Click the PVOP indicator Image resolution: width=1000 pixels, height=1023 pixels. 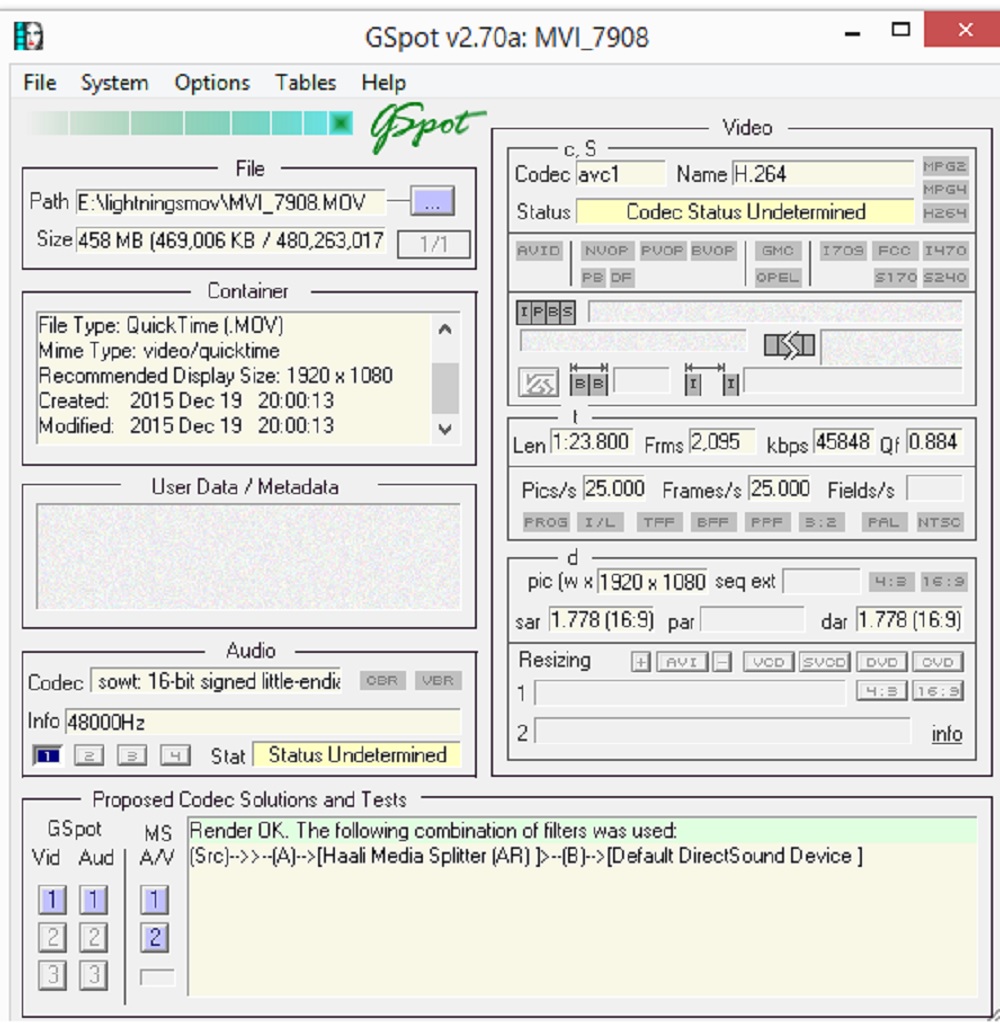pyautogui.click(x=661, y=251)
